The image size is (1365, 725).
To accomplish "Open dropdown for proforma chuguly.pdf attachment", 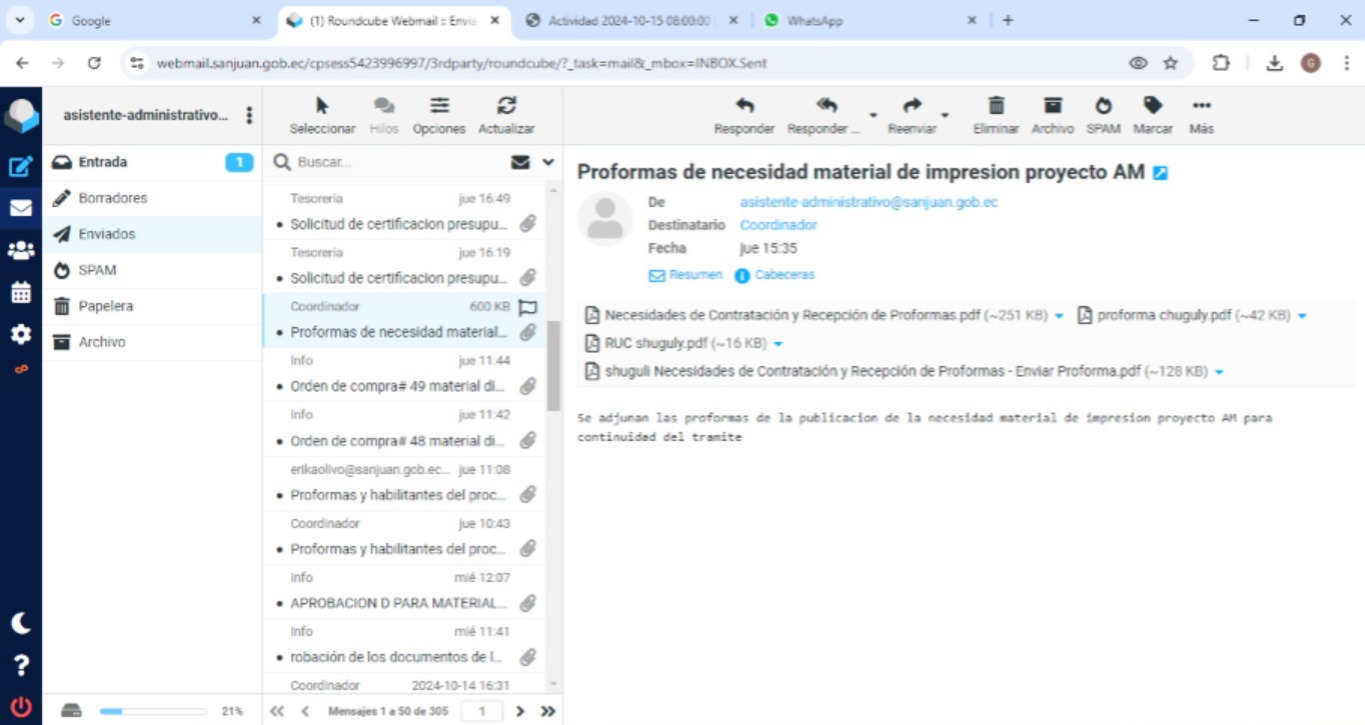I will point(1302,316).
